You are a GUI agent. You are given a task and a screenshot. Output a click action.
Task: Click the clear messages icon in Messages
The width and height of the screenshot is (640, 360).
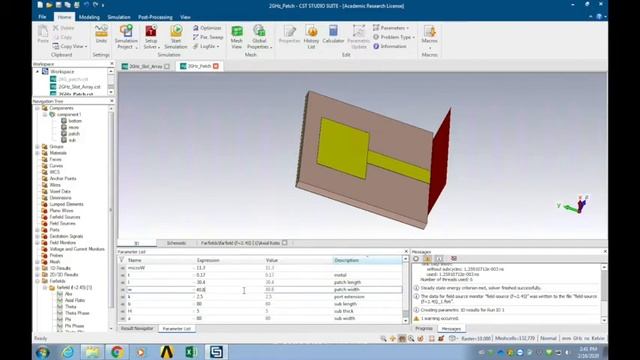click(453, 258)
